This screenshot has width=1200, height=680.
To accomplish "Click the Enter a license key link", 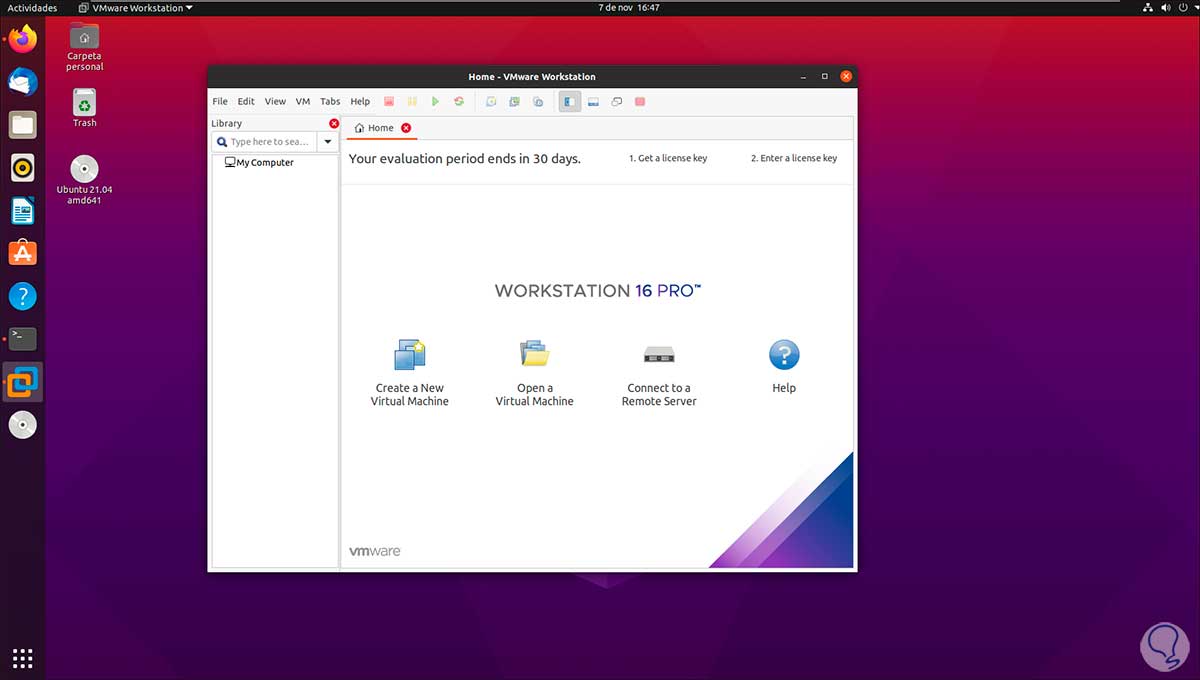I will [x=794, y=158].
